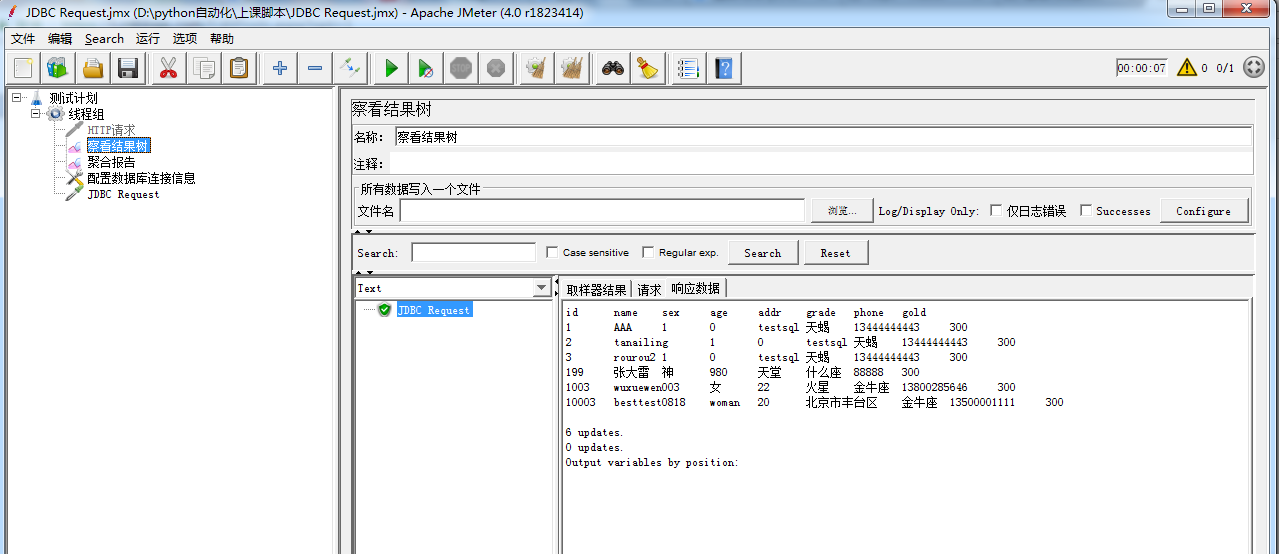This screenshot has height=554, width=1279.
Task: Open the 选项 menu
Action: [x=185, y=39]
